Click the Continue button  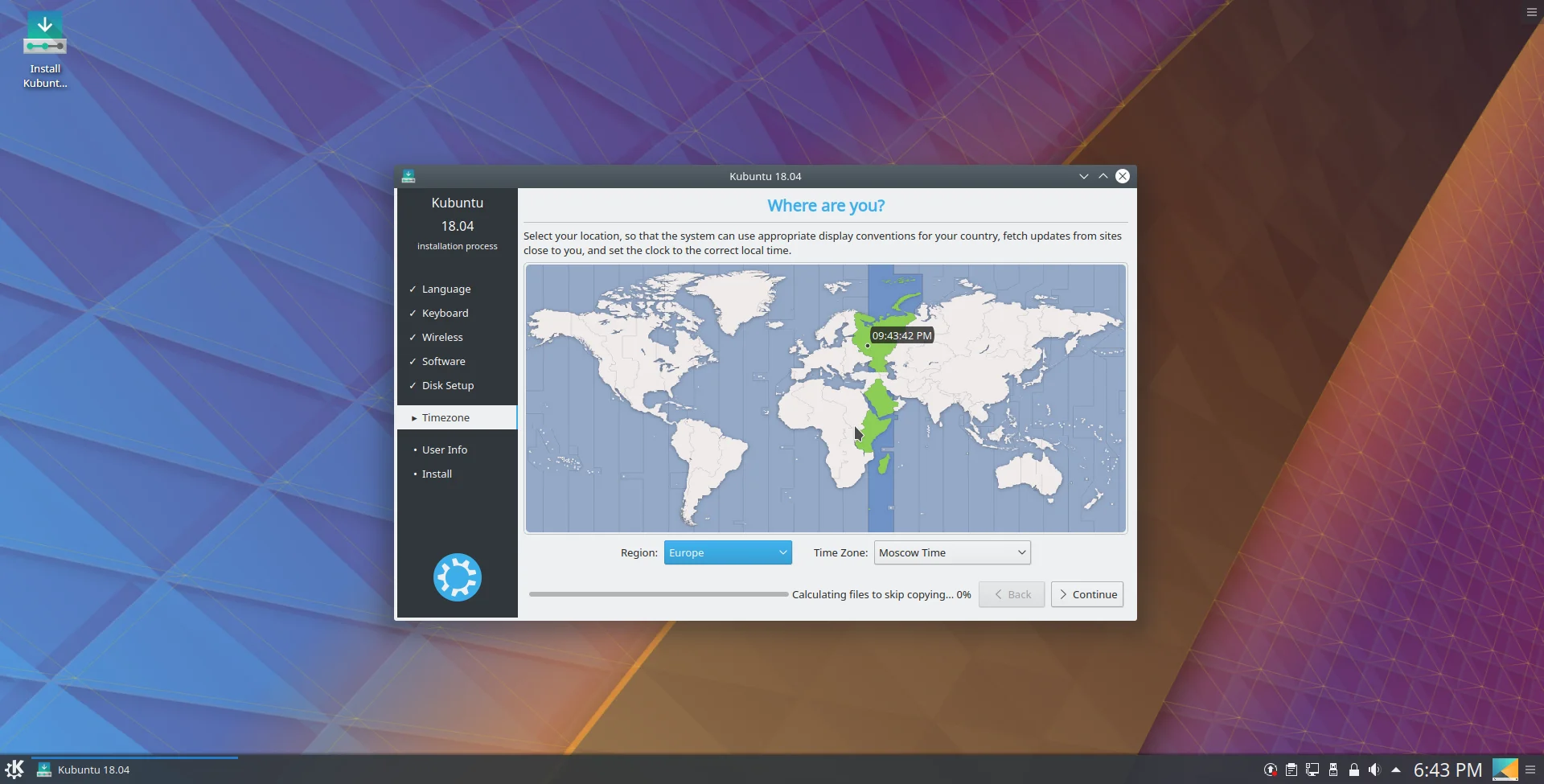pos(1087,594)
